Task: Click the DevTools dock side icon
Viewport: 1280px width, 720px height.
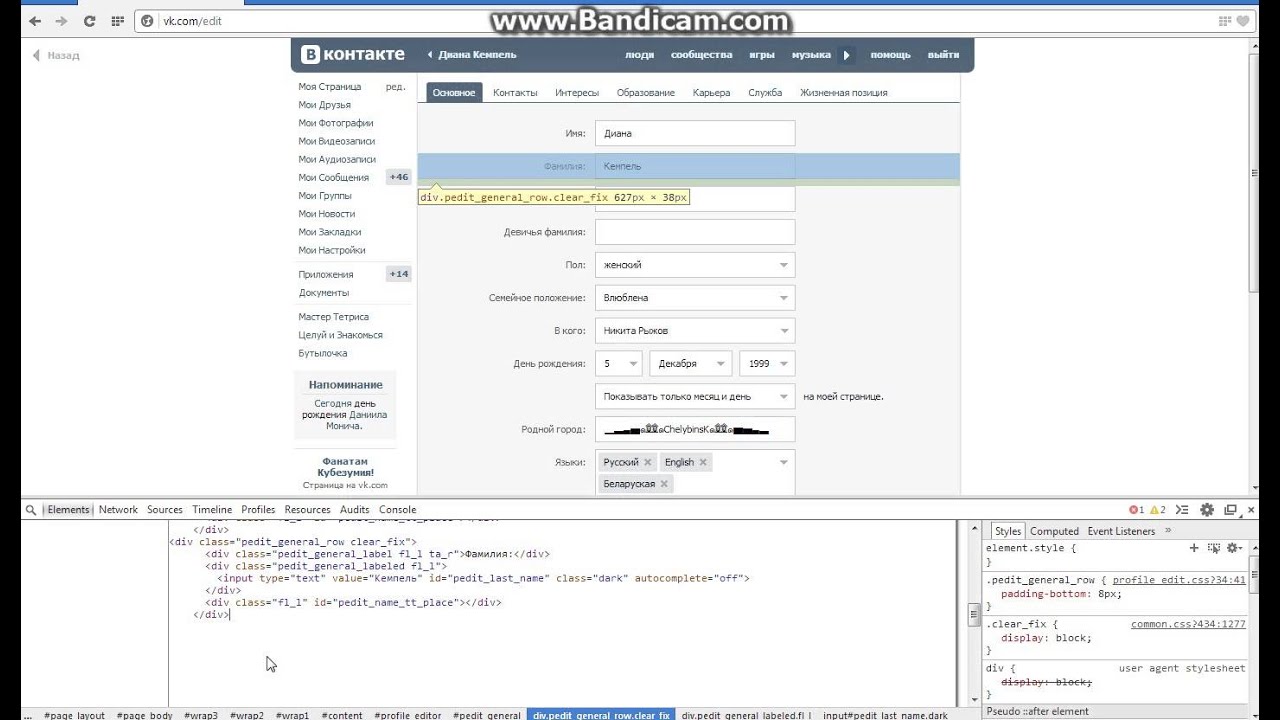Action: click(1231, 510)
